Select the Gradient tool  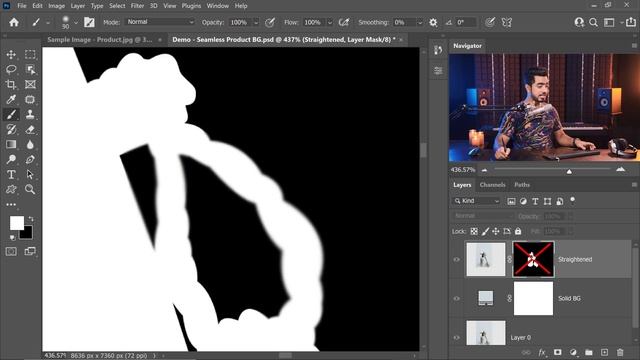pos(11,144)
